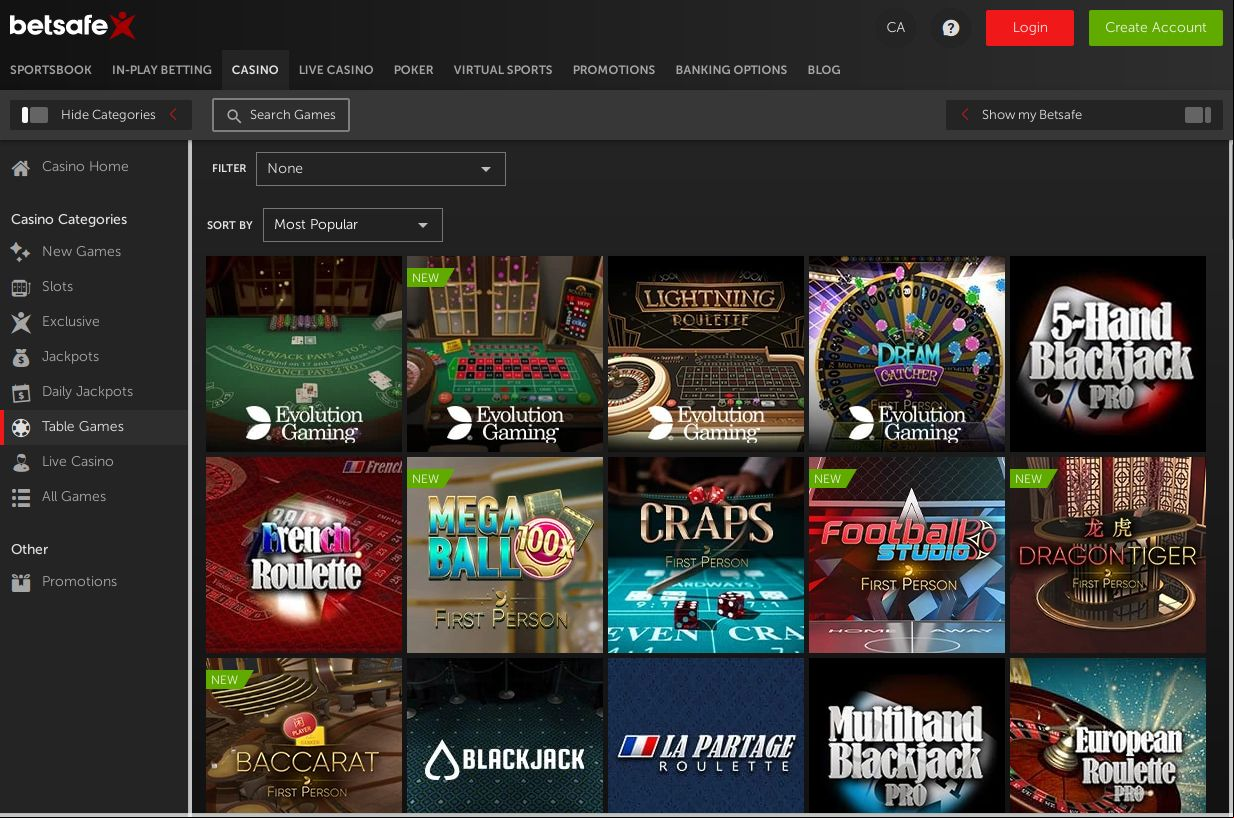Screen dimensions: 1234x818
Task: Click the New Games sparkle icon
Action: coord(20,252)
